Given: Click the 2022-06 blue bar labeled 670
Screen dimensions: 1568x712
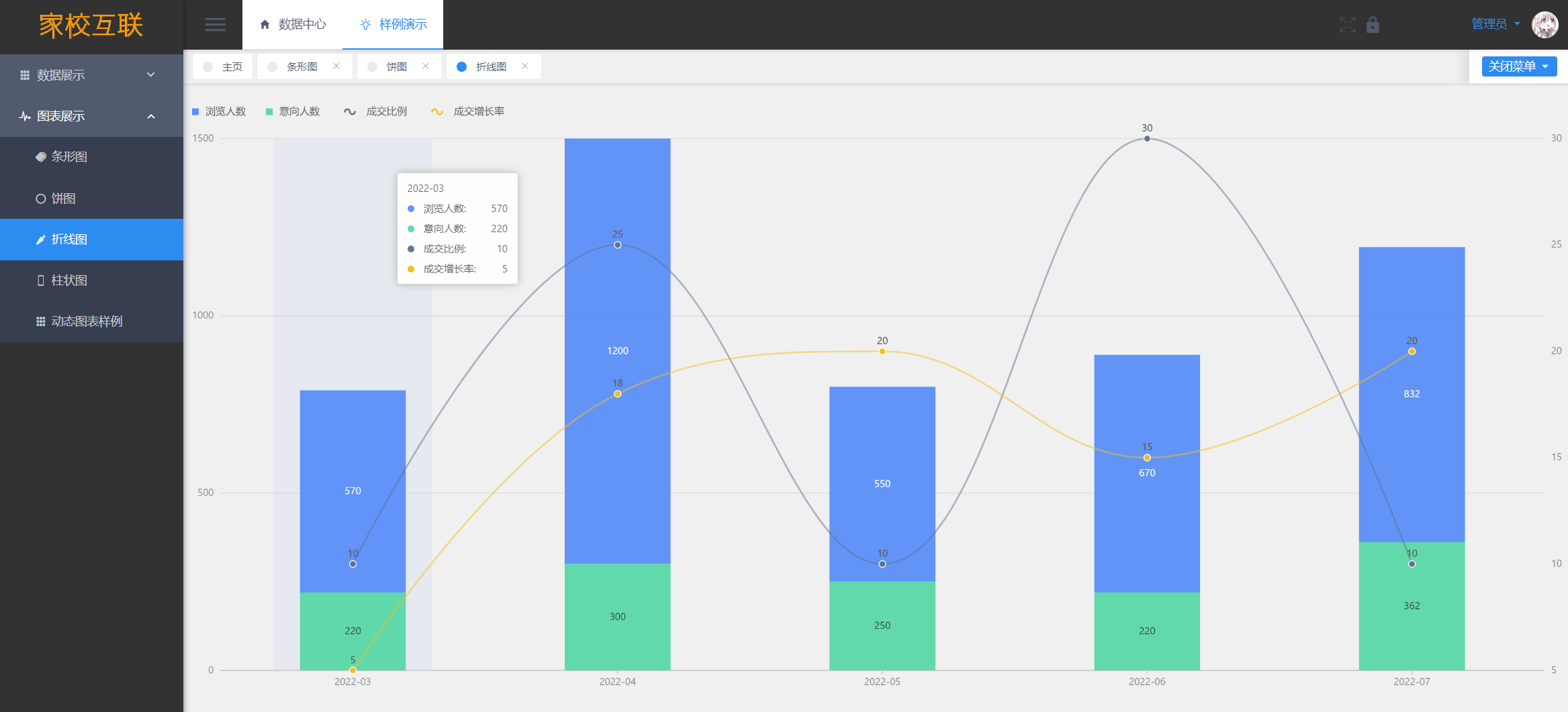Looking at the screenshot, I should tap(1147, 473).
